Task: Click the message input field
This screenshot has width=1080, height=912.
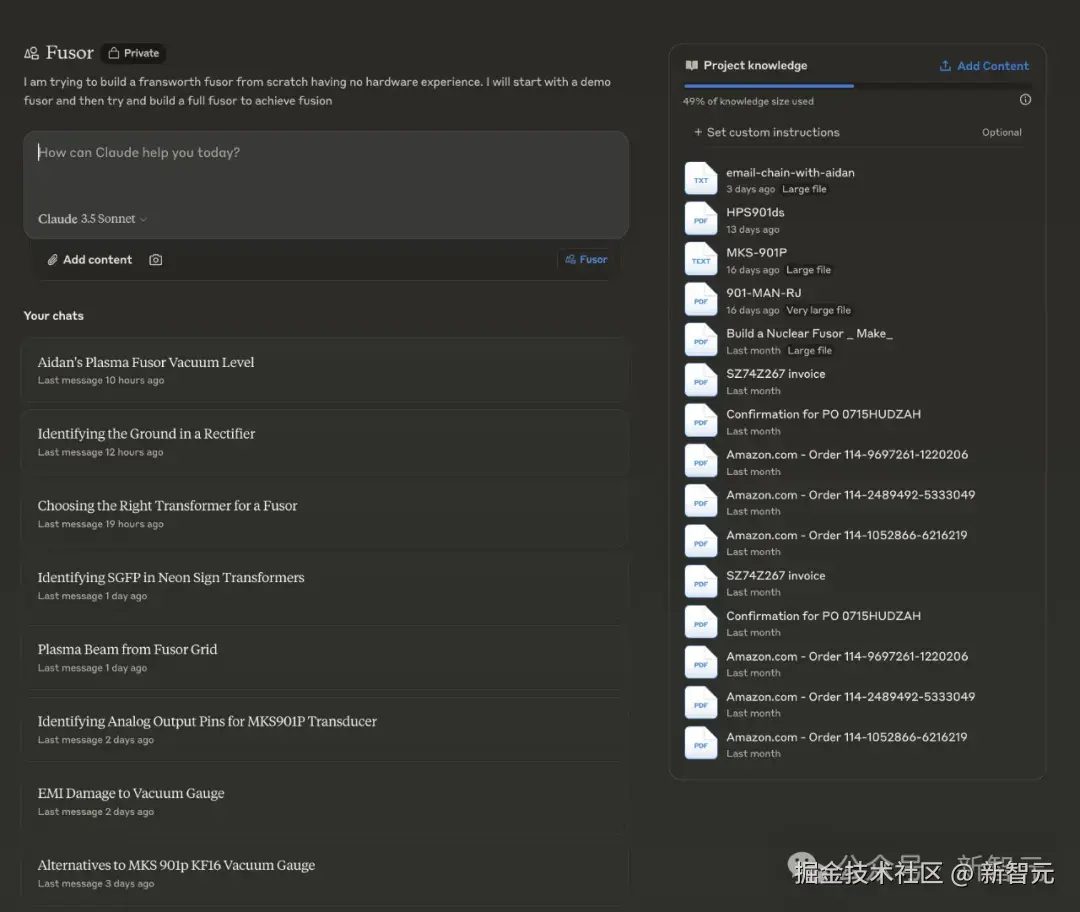Action: (x=326, y=185)
